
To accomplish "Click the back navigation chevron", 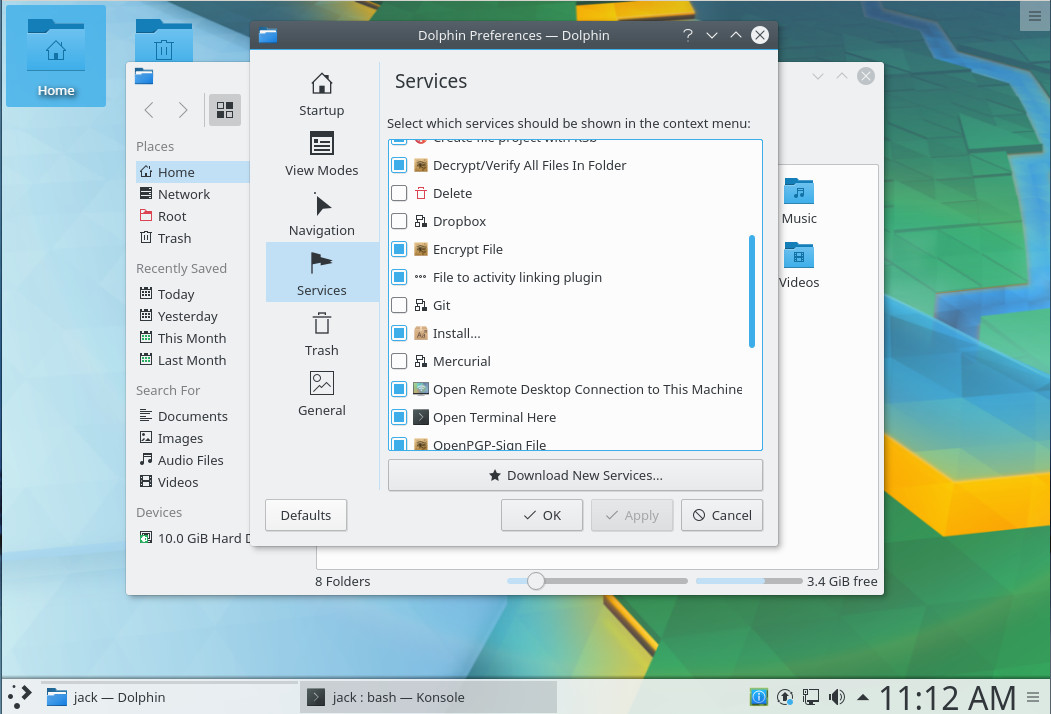I will point(148,110).
